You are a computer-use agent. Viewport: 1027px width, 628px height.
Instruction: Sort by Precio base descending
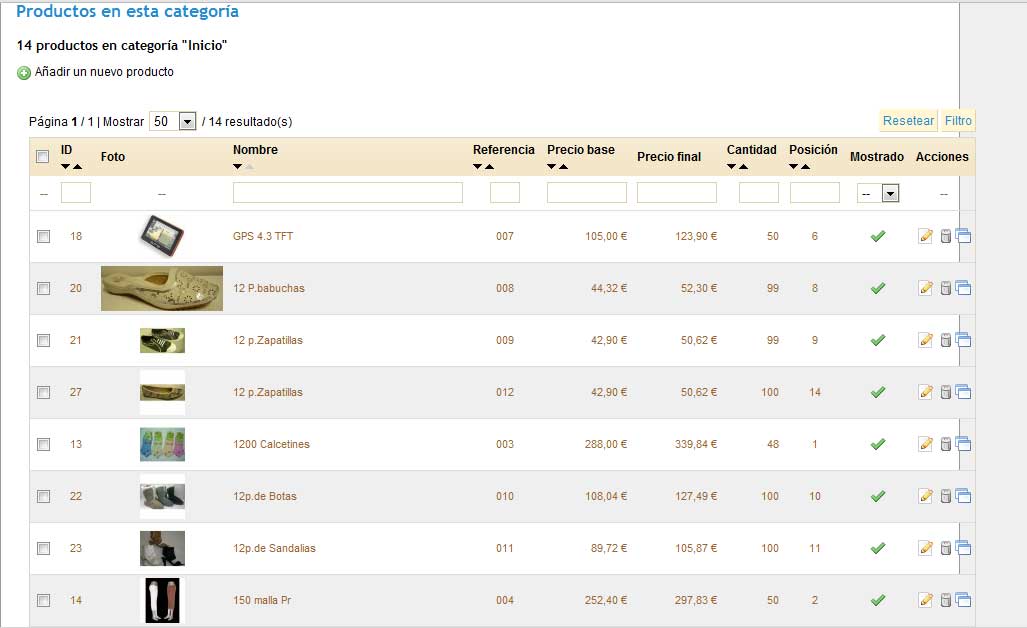pyautogui.click(x=551, y=167)
